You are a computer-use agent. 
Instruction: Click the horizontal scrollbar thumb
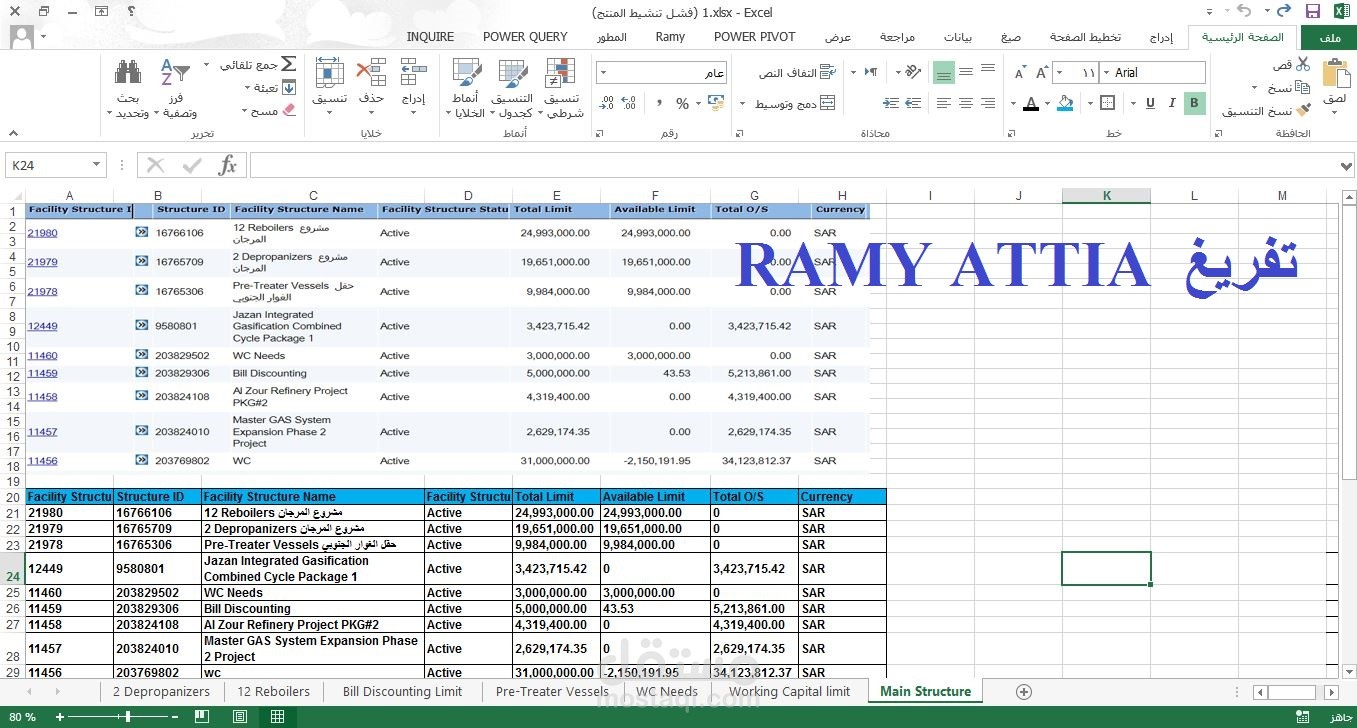1292,692
